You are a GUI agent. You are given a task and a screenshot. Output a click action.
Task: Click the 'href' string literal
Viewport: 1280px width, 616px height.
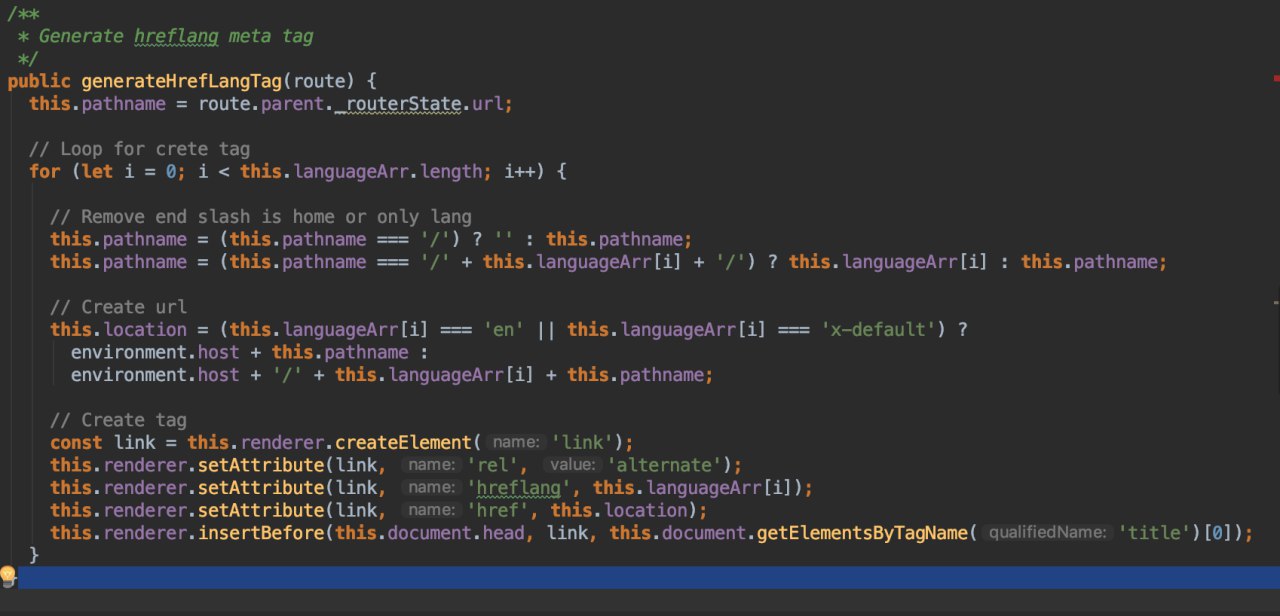(x=498, y=510)
